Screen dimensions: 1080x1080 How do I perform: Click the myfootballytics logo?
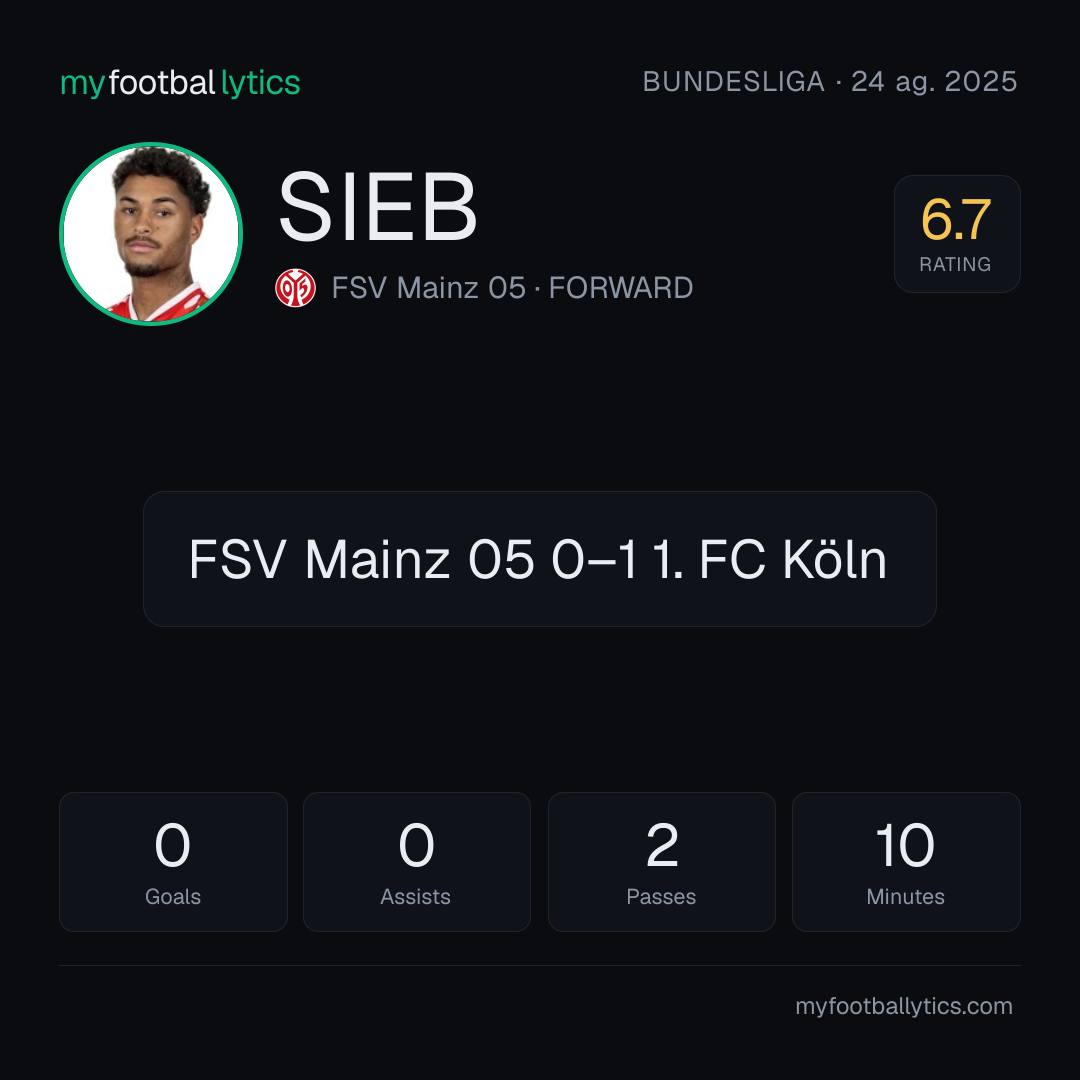[180, 83]
